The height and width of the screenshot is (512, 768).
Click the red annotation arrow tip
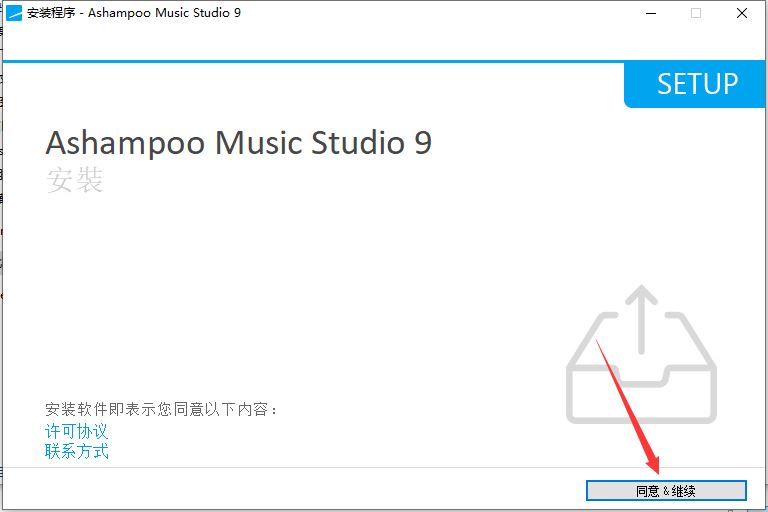tap(657, 472)
